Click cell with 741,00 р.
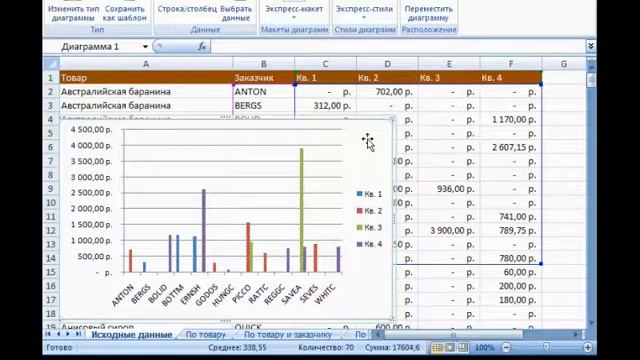Screen dimensions: 640x360 pyautogui.click(x=511, y=216)
